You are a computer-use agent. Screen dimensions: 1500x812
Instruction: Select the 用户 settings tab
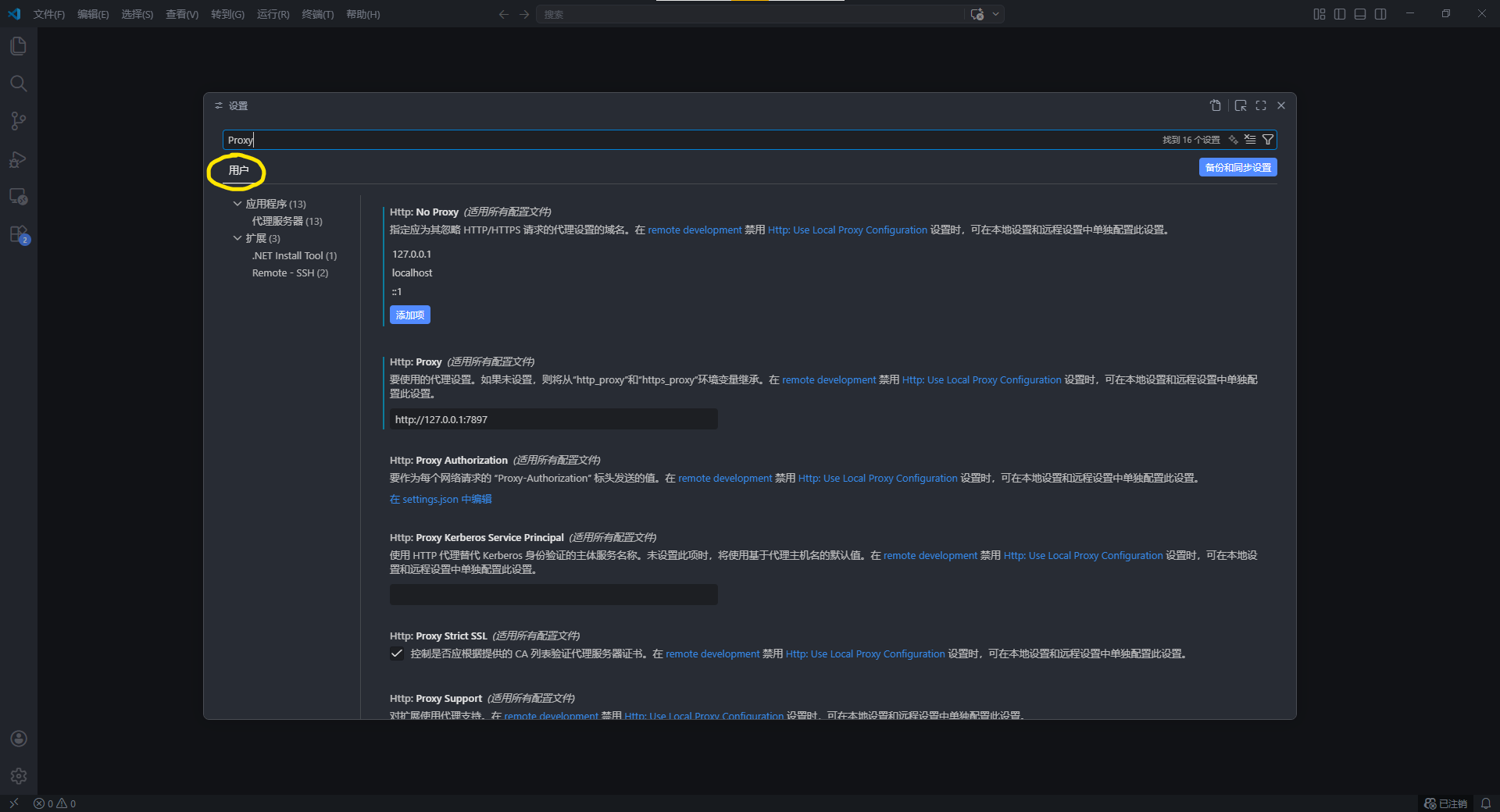[x=238, y=170]
